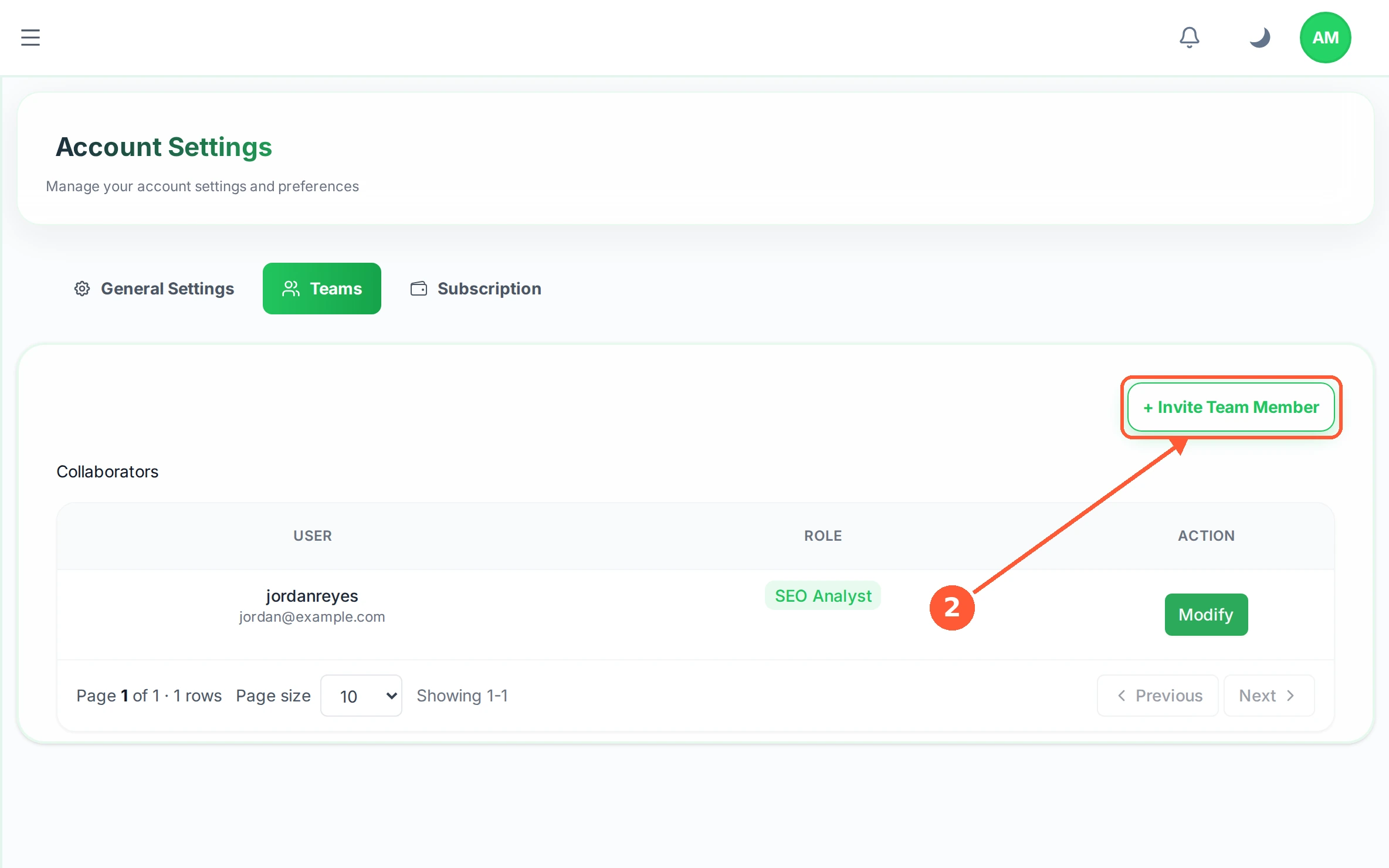The width and height of the screenshot is (1389, 868).
Task: Select the Teams tab
Action: [x=322, y=289]
